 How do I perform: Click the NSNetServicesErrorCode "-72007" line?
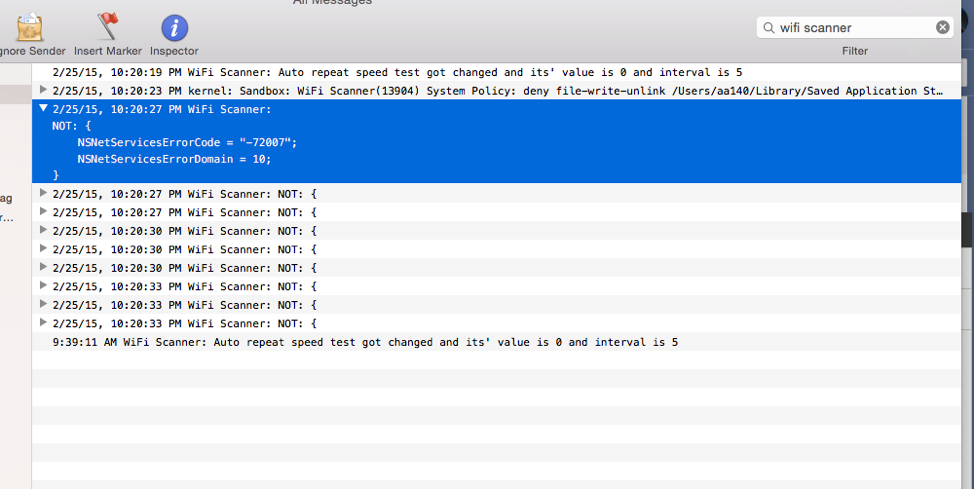187,142
